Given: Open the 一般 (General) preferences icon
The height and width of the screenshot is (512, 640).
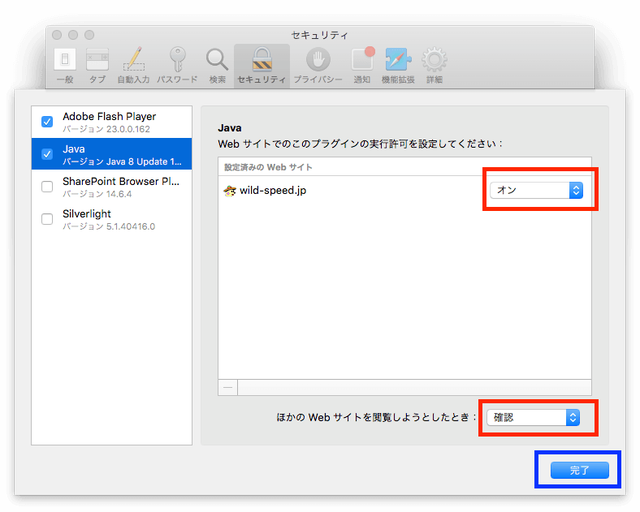Looking at the screenshot, I should click(x=65, y=65).
